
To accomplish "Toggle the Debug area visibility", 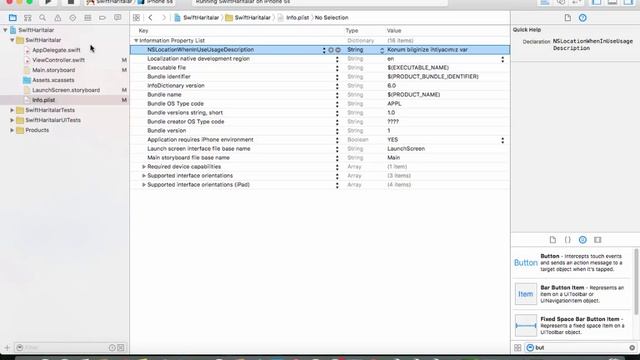I will pos(612,2).
